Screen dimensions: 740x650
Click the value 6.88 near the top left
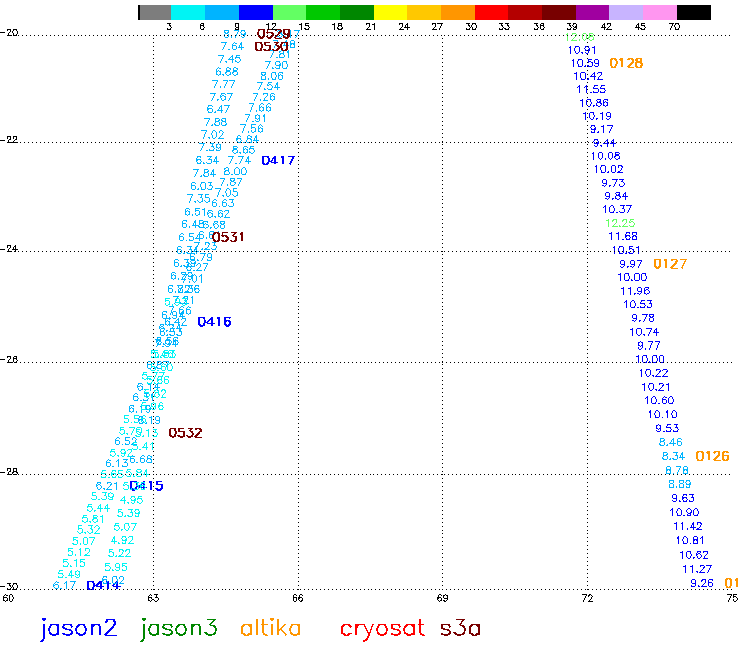(227, 71)
